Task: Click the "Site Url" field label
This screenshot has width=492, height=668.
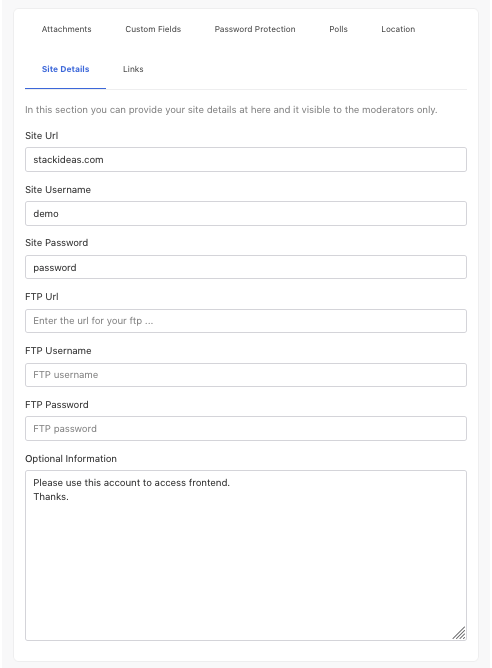Action: pos(42,135)
